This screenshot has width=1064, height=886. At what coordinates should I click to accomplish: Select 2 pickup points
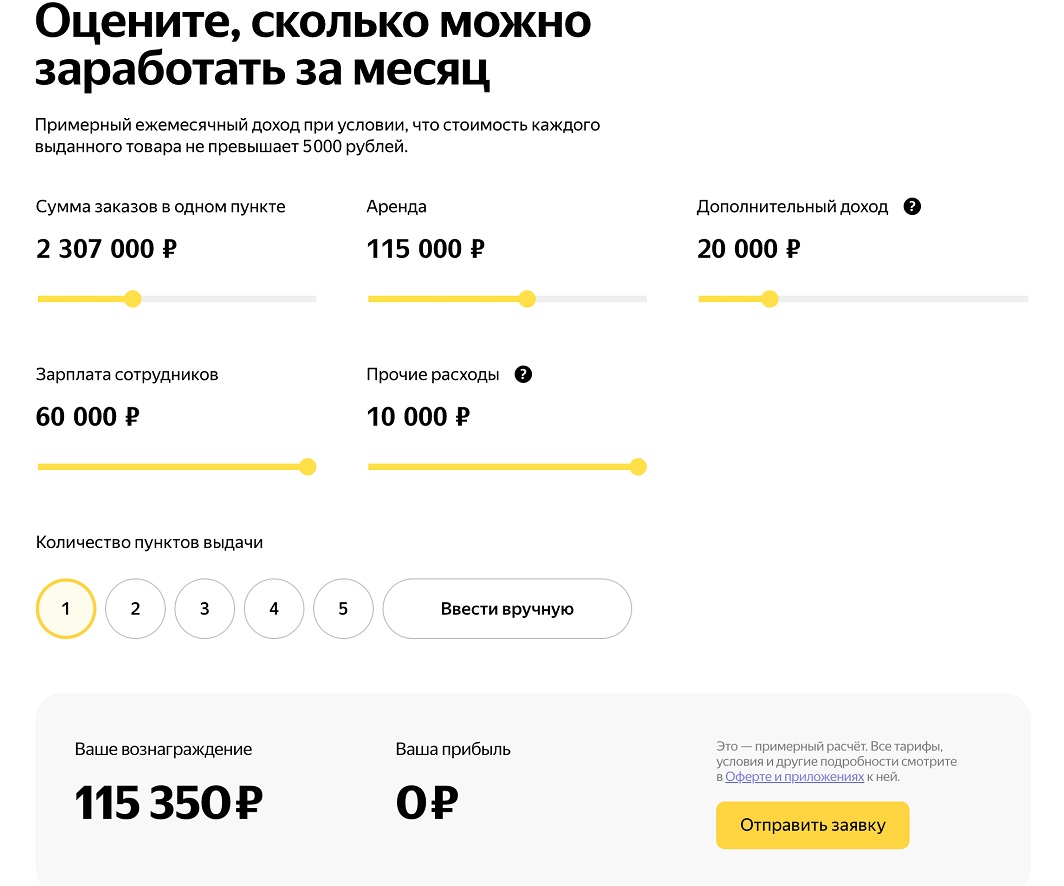coord(135,608)
